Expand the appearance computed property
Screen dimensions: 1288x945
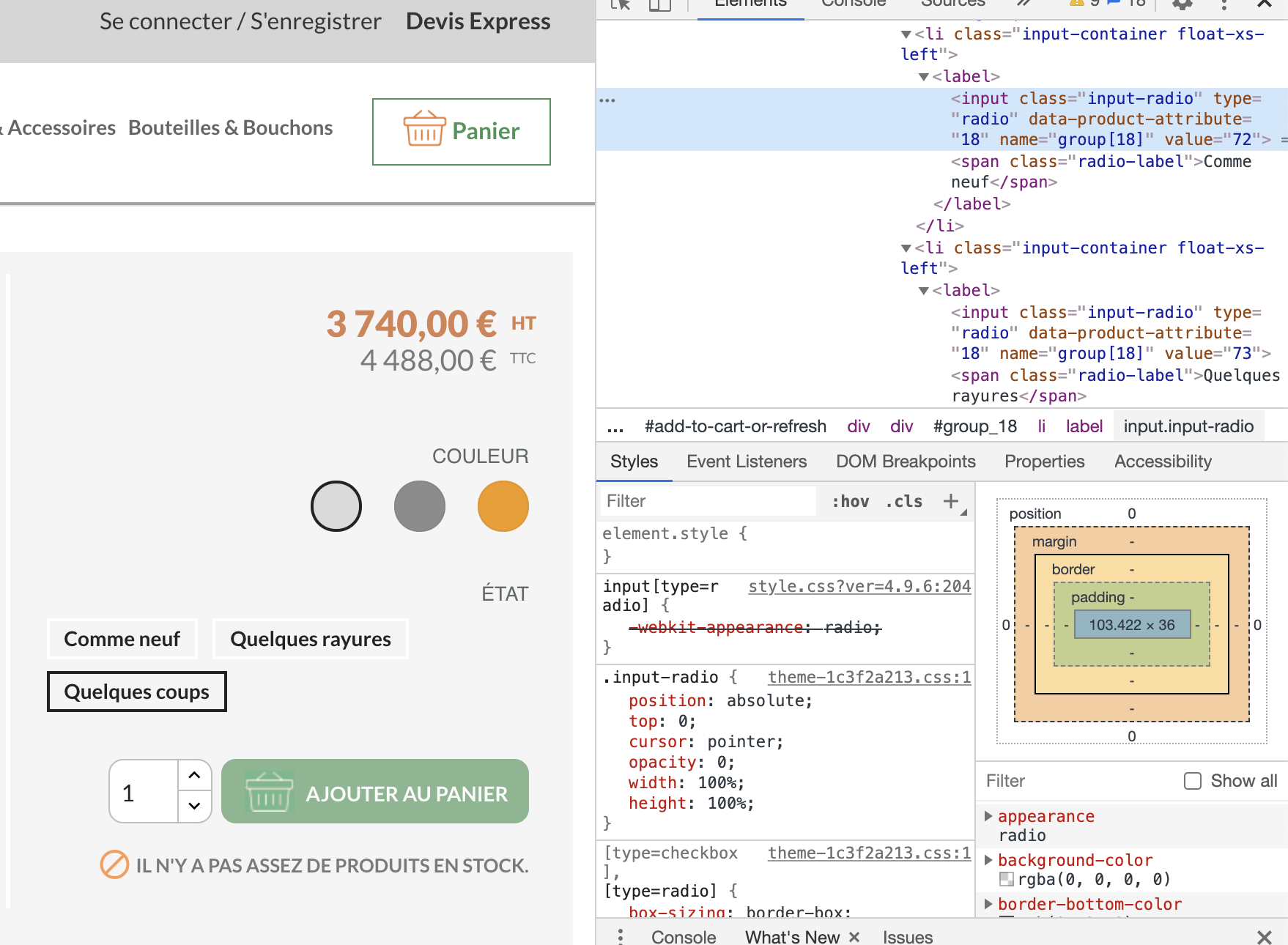pos(988,816)
